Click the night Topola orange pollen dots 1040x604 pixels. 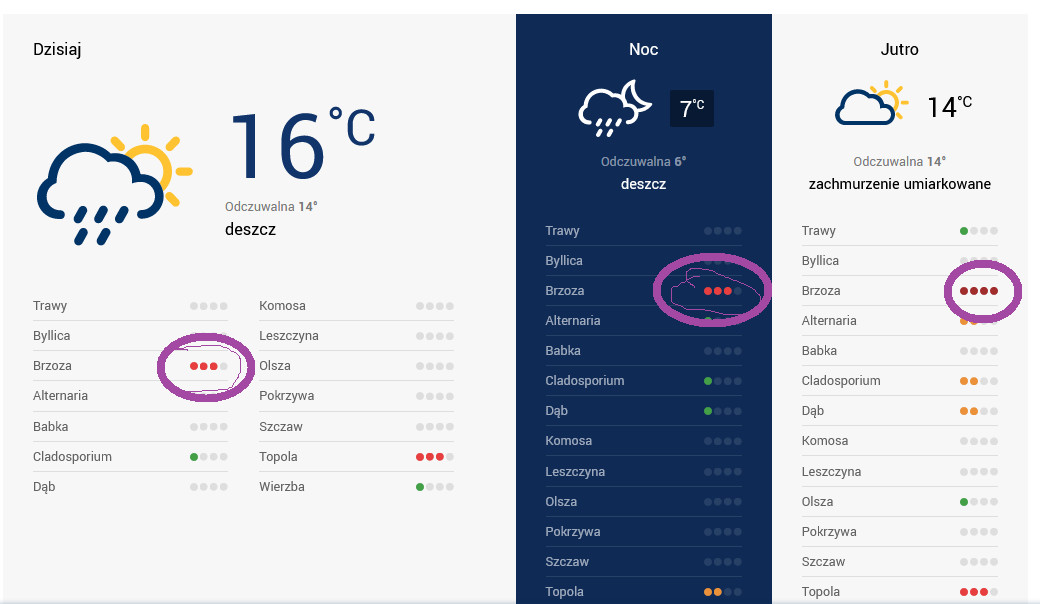[722, 592]
